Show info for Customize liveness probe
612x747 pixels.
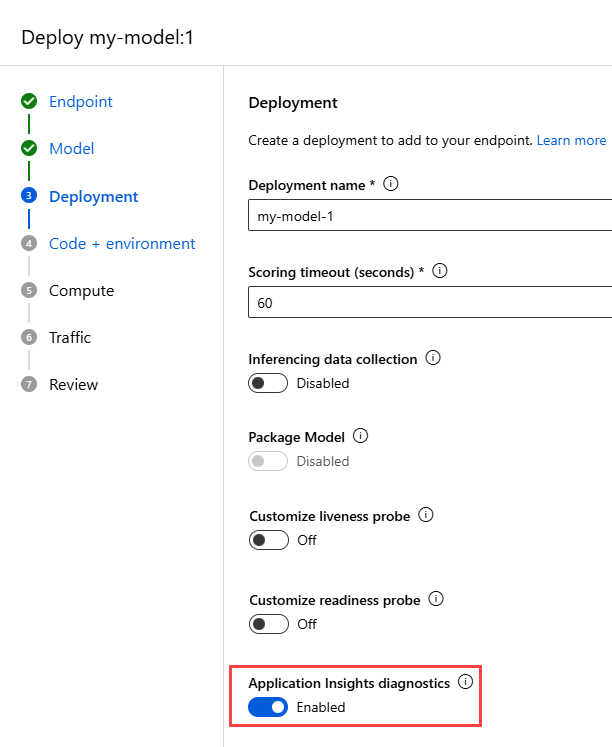coord(425,515)
